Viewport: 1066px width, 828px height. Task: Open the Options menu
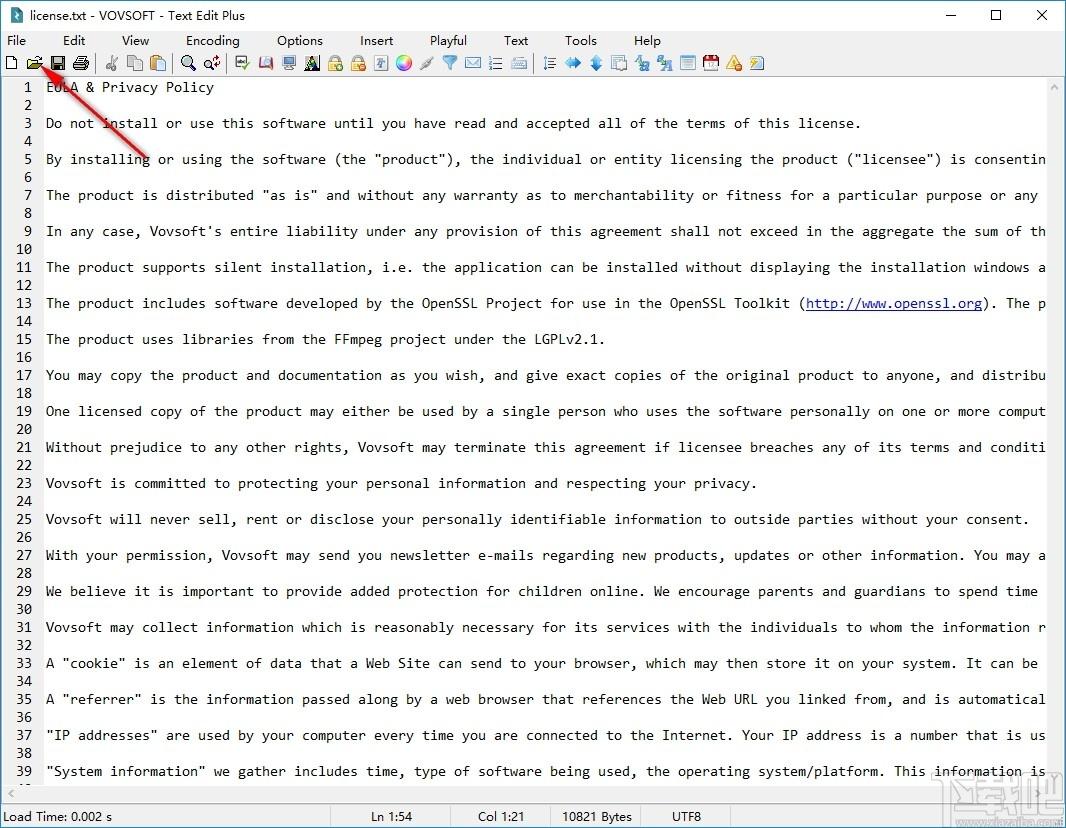point(300,41)
